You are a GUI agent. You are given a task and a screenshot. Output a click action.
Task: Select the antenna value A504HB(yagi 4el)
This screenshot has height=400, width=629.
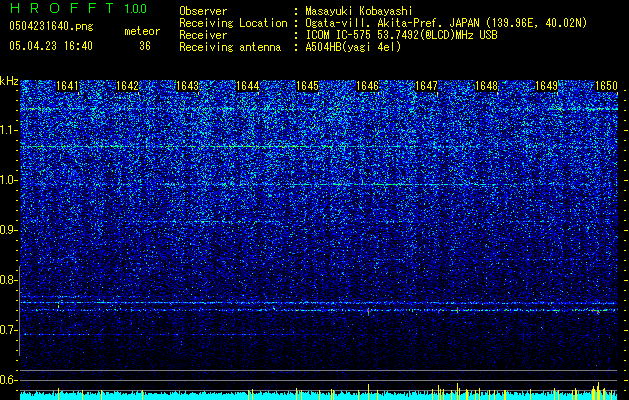353,47
